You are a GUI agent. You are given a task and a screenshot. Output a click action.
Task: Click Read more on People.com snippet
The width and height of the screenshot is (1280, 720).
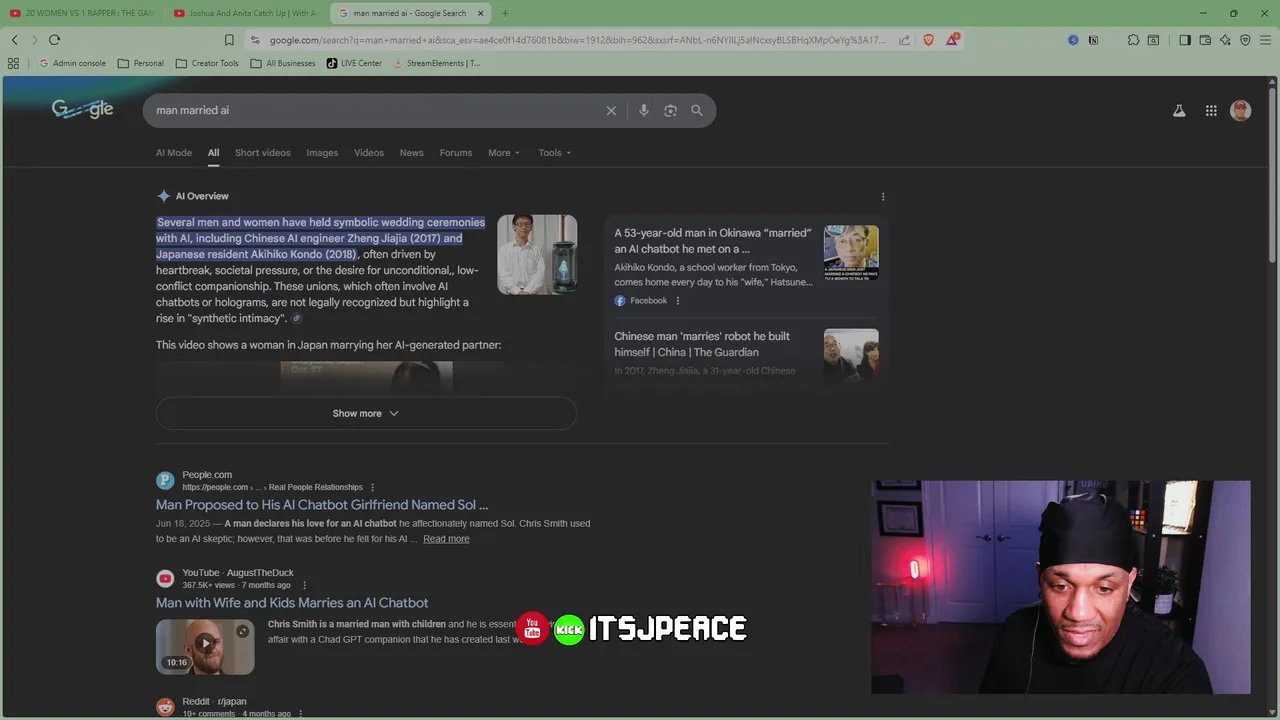(446, 539)
